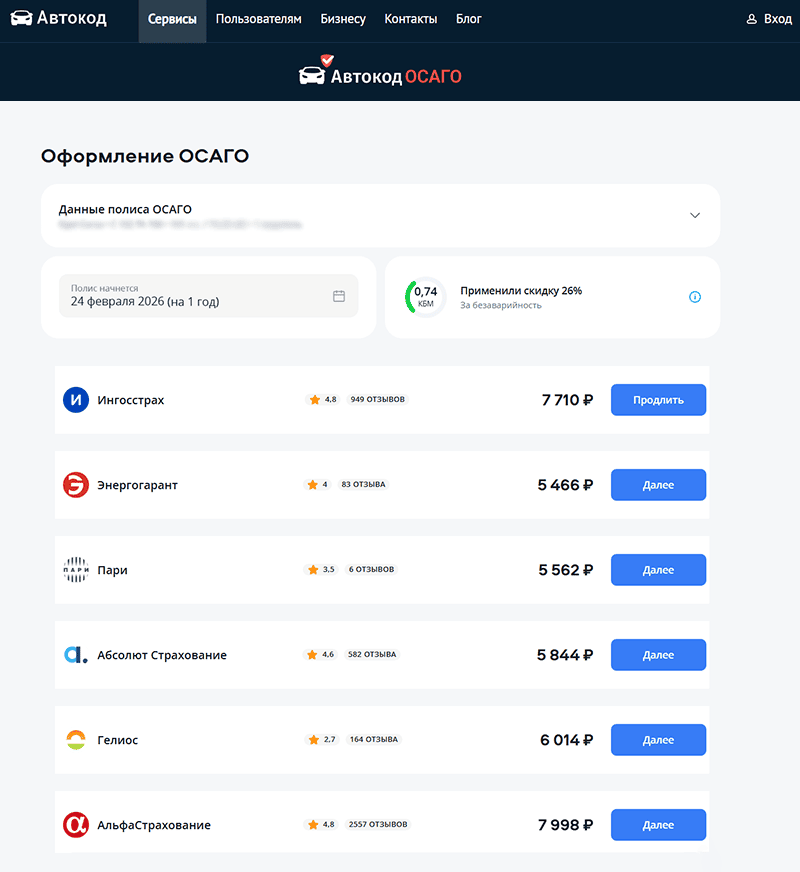The image size is (800, 872).
Task: Click the user profile icon next to Вход
Action: click(751, 19)
